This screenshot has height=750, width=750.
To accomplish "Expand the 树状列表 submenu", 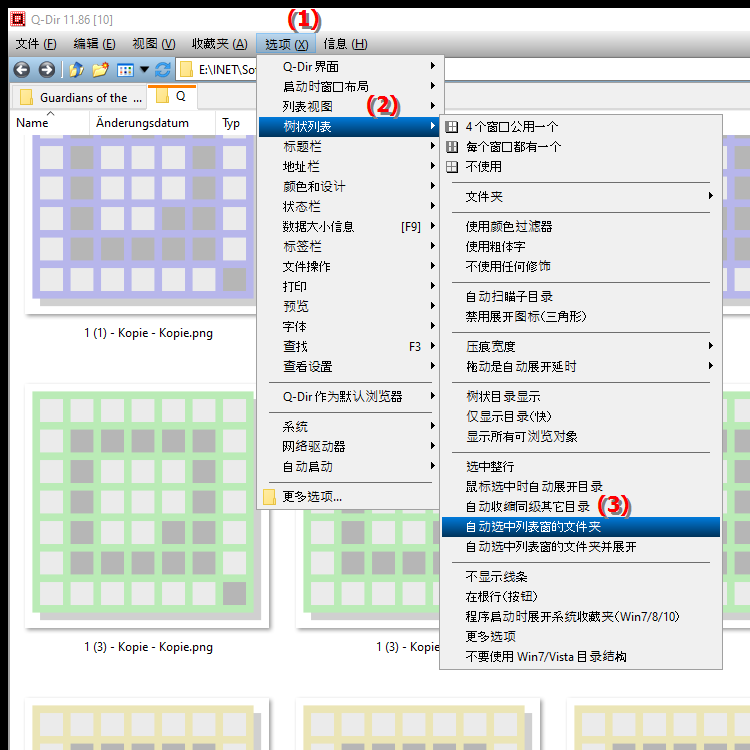I will click(350, 127).
